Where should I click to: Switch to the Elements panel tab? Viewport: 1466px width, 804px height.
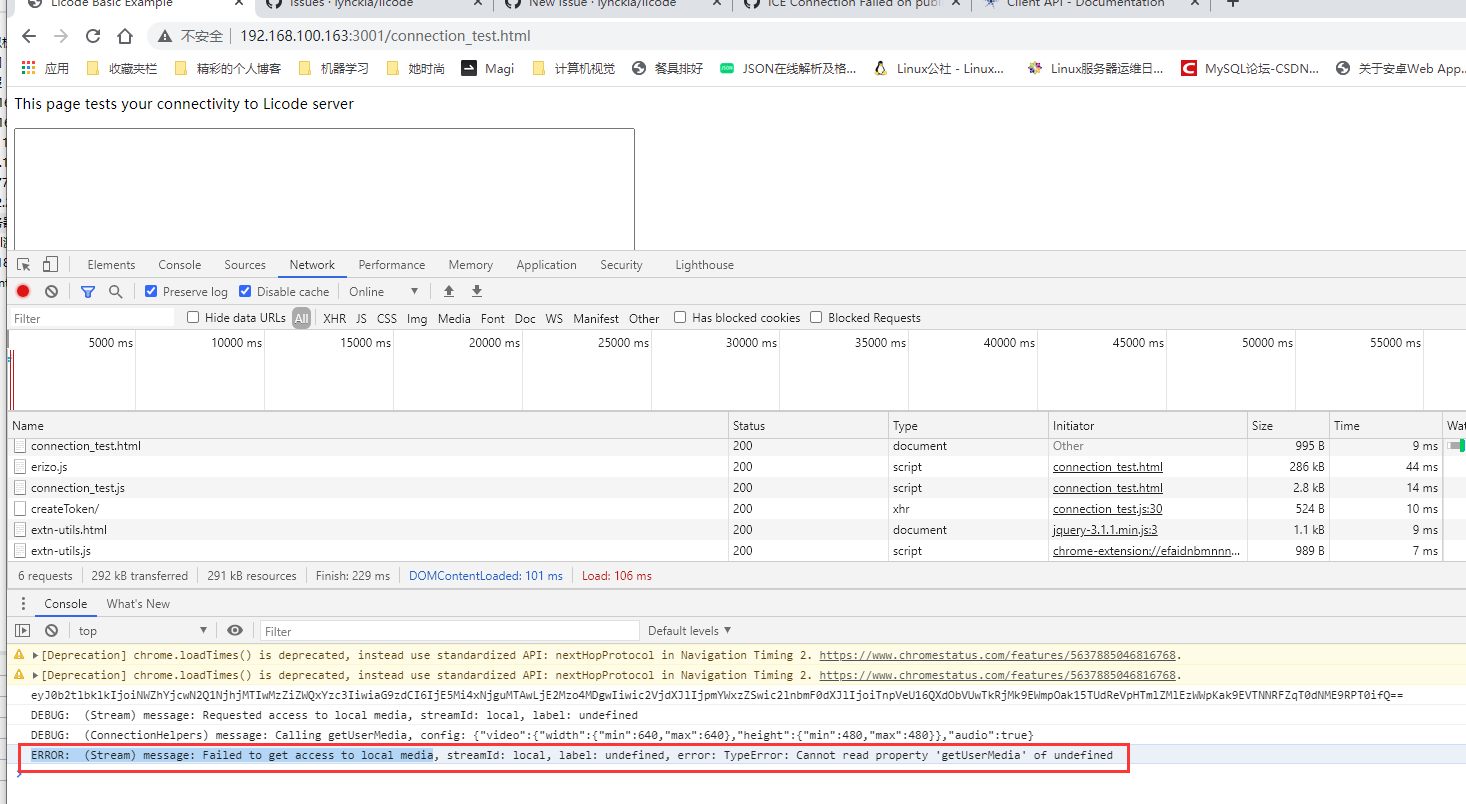pyautogui.click(x=111, y=265)
